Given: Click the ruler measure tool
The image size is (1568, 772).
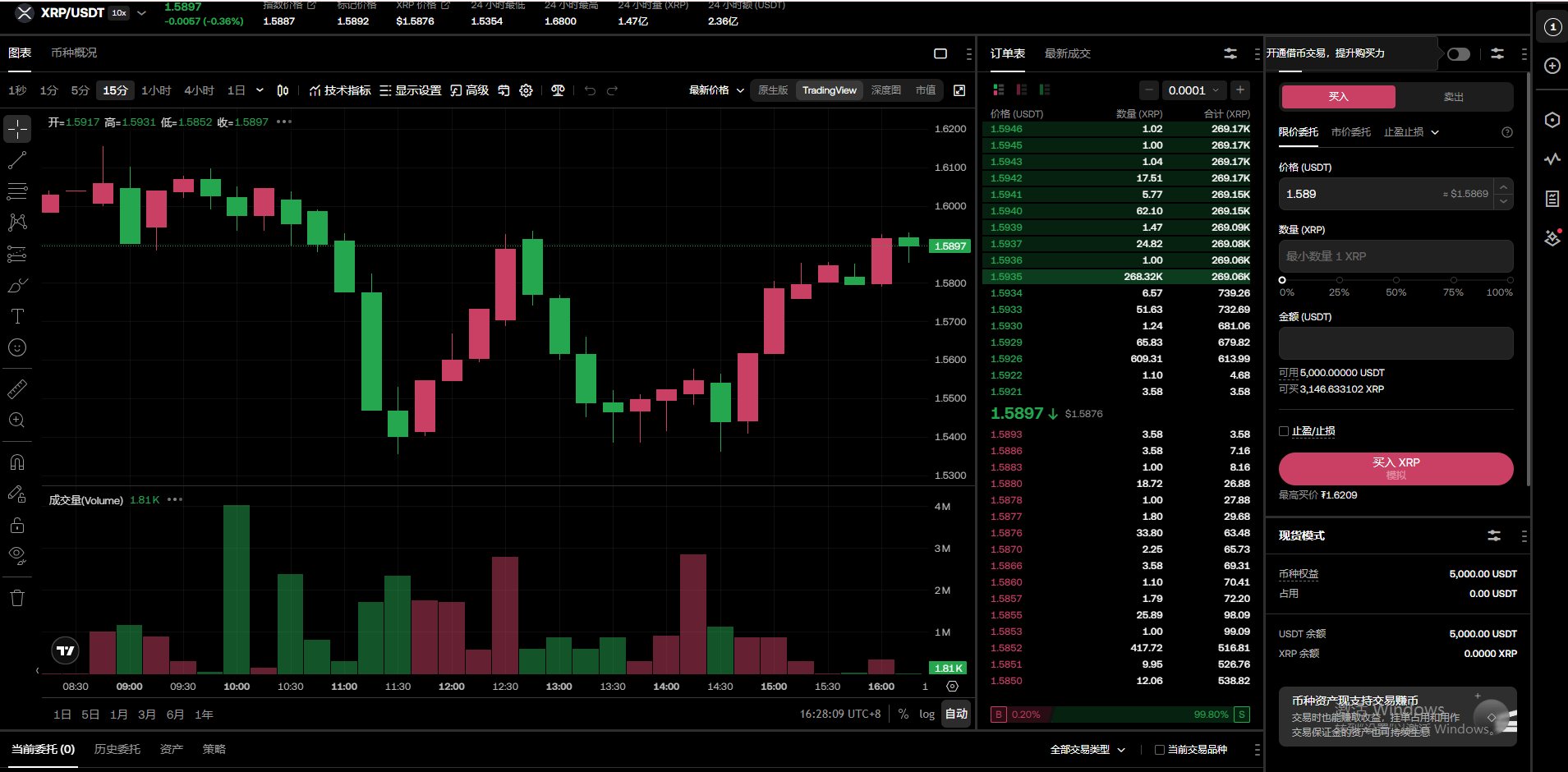Looking at the screenshot, I should [17, 388].
